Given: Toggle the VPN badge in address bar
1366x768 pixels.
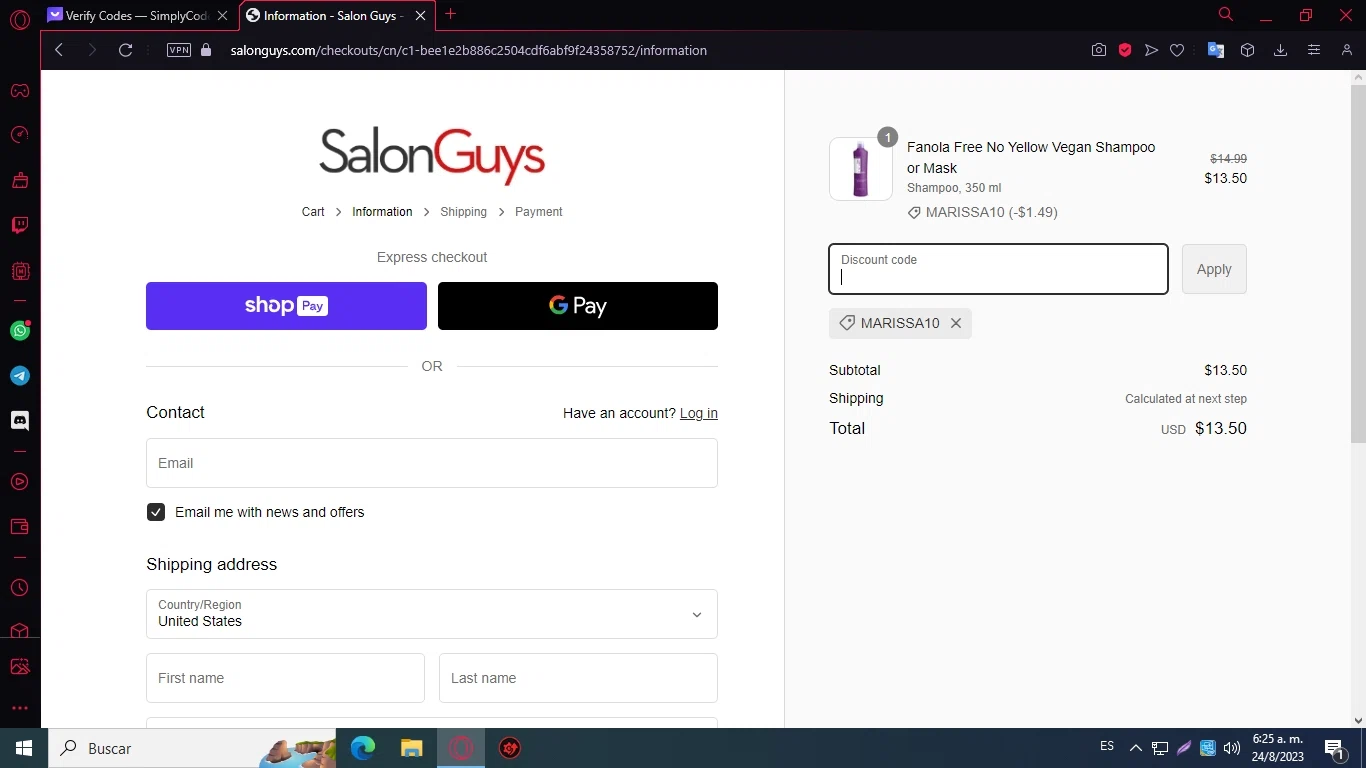Looking at the screenshot, I should point(179,50).
